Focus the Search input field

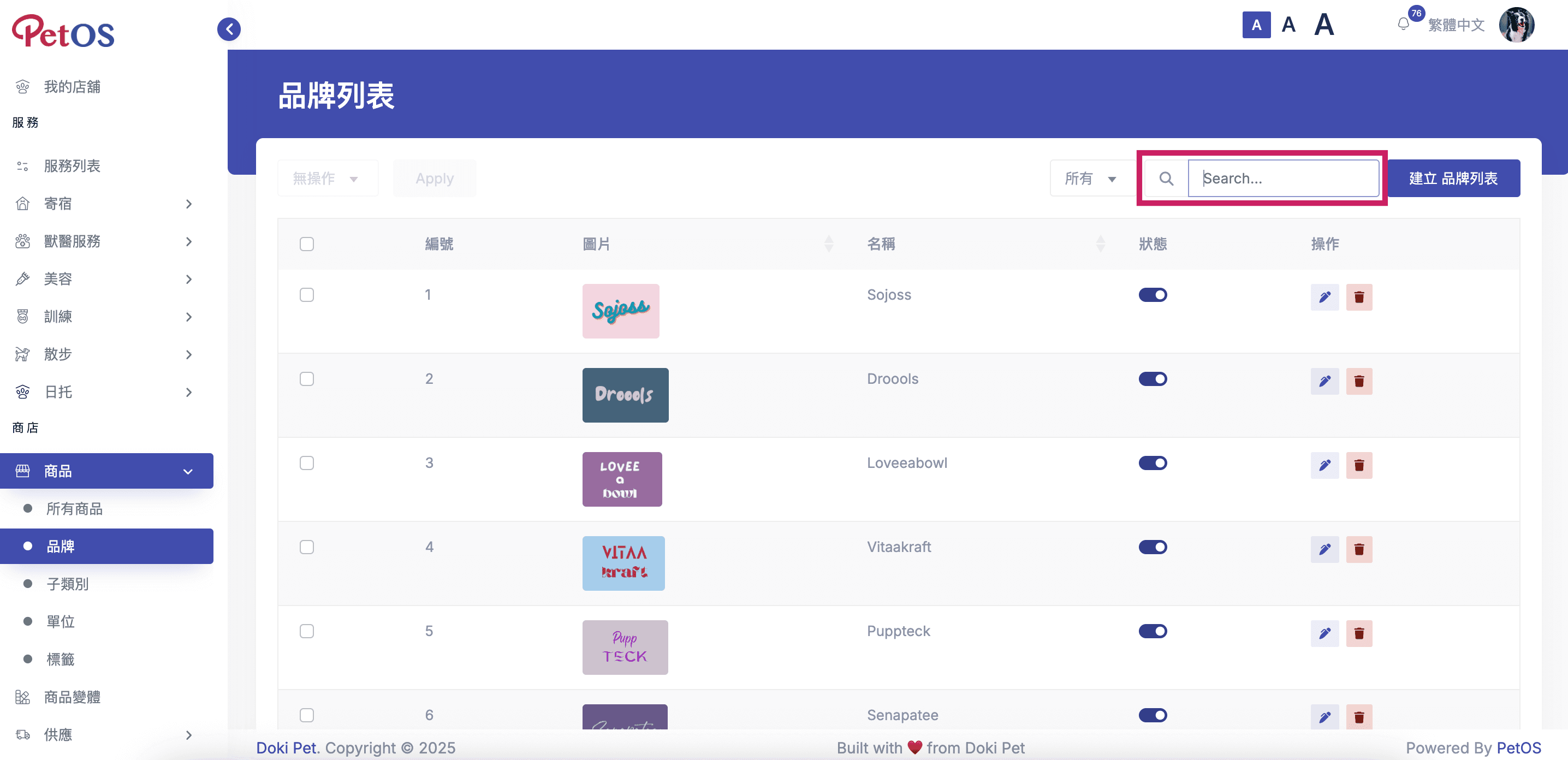tap(1283, 179)
